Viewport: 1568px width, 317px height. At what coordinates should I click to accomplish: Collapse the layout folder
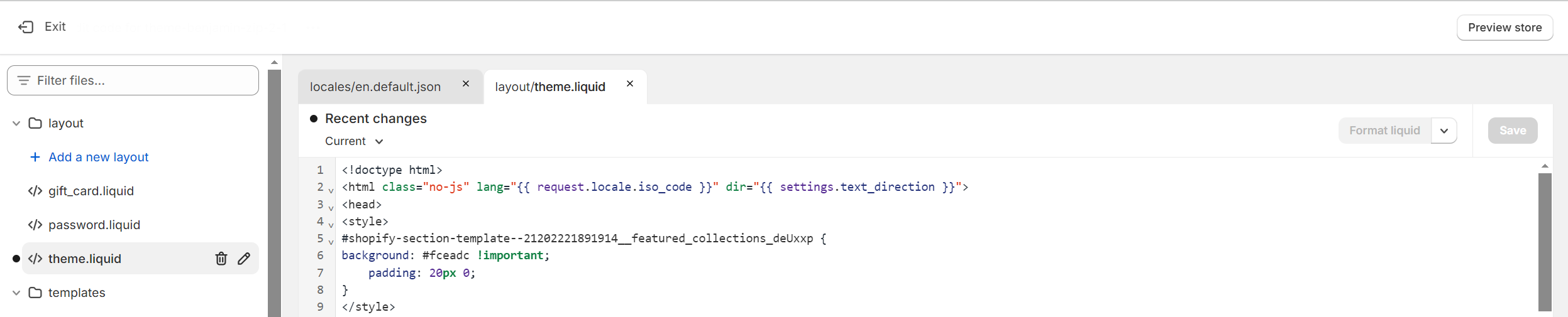point(16,124)
